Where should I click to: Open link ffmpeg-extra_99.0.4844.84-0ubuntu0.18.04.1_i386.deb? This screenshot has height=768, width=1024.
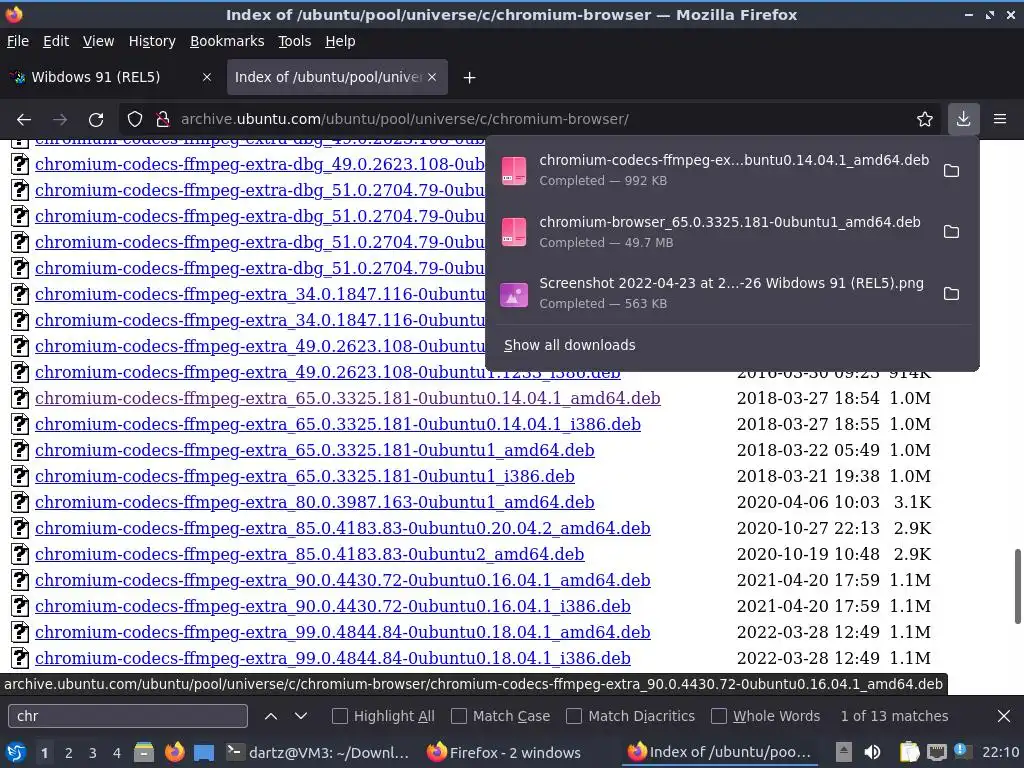[x=333, y=658]
